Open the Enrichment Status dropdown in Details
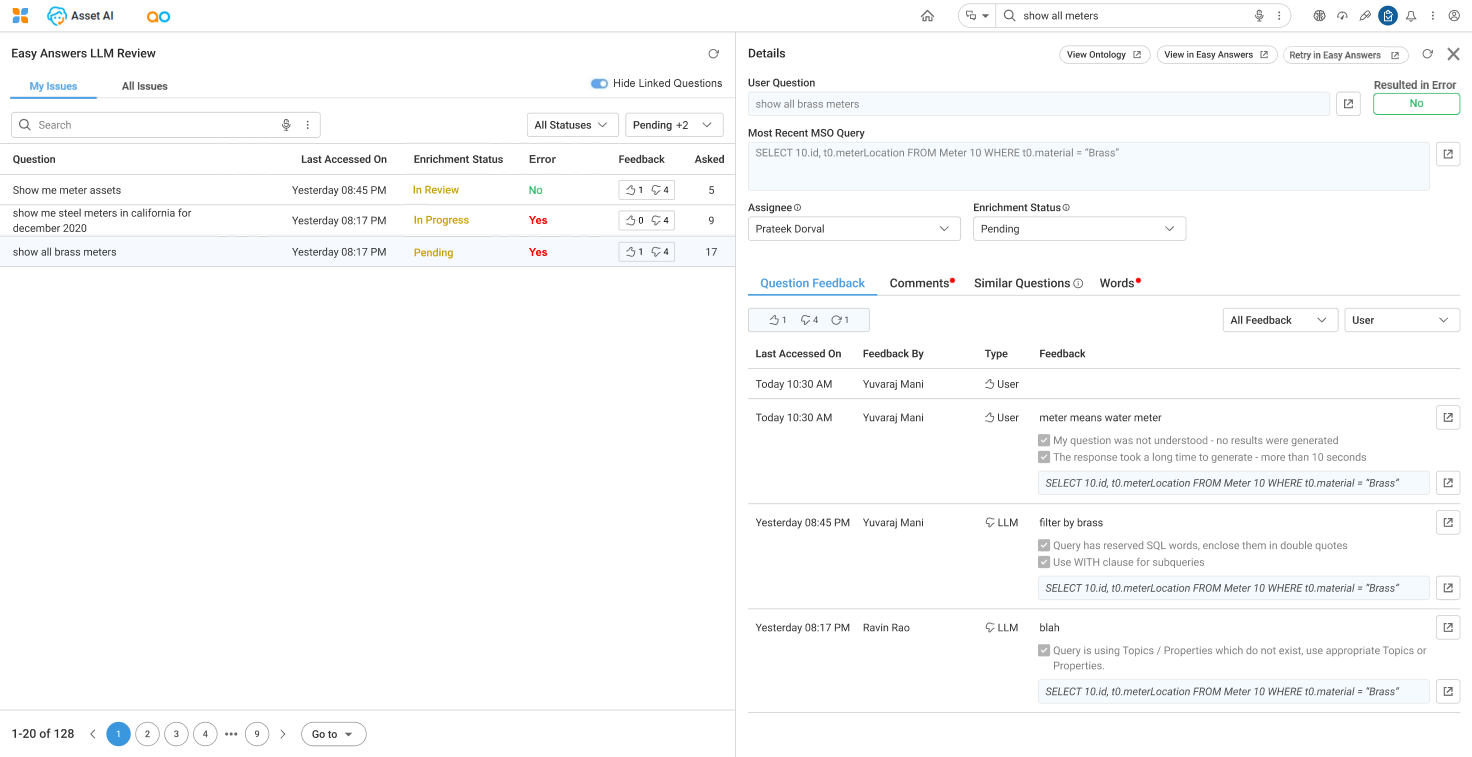 [1079, 229]
